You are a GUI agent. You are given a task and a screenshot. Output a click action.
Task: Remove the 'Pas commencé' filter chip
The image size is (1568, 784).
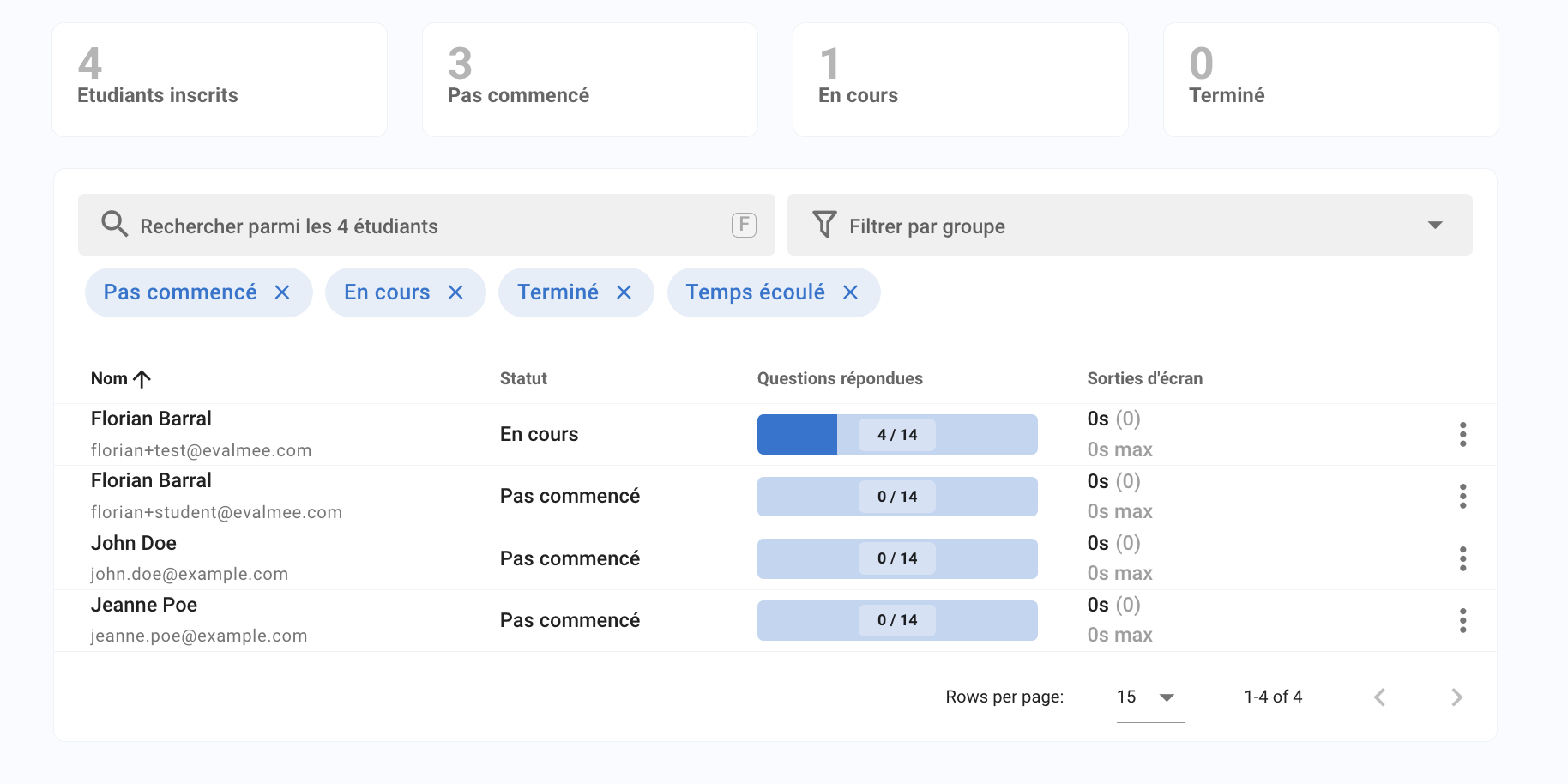[282, 292]
